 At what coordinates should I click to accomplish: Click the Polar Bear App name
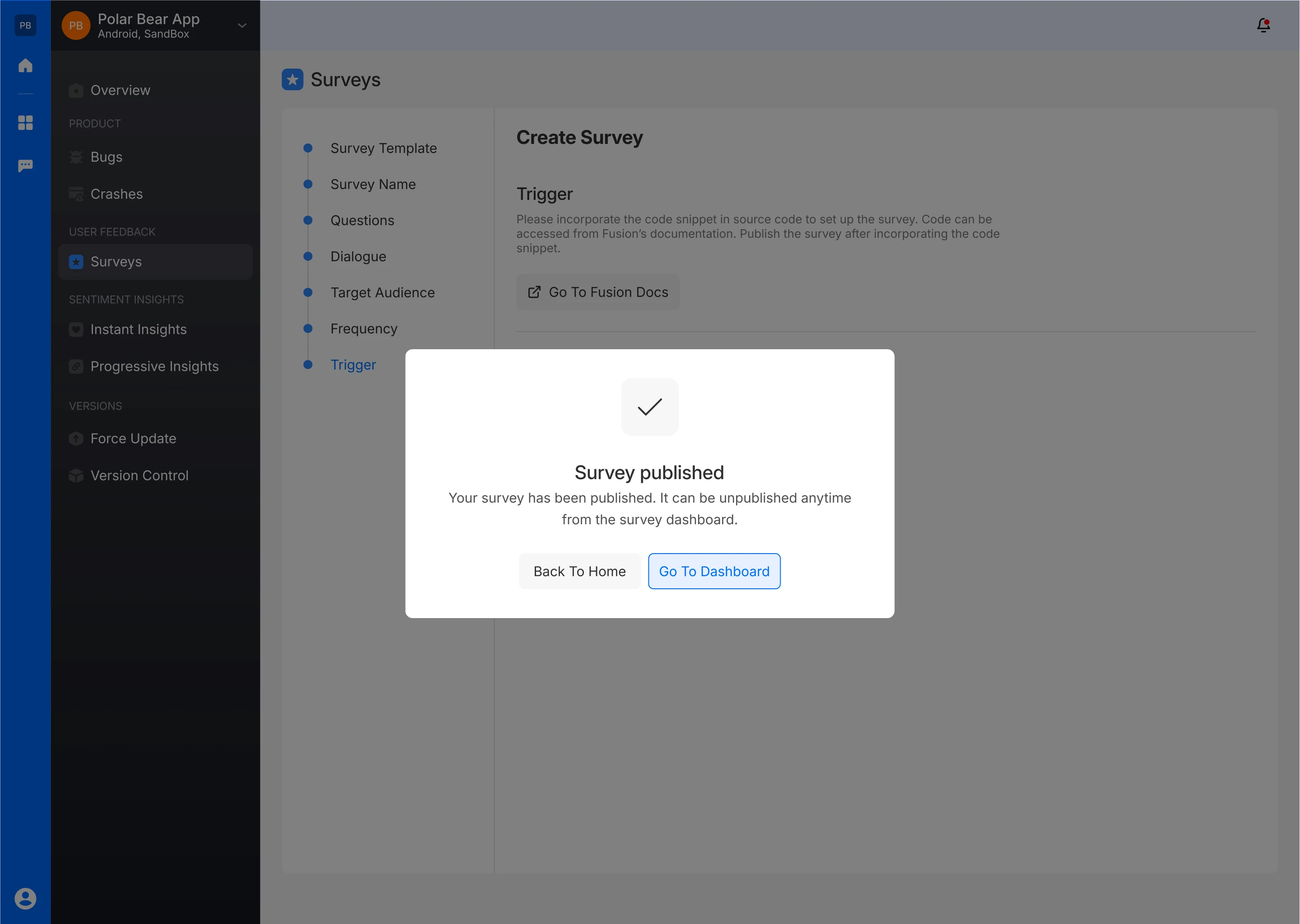point(148,19)
